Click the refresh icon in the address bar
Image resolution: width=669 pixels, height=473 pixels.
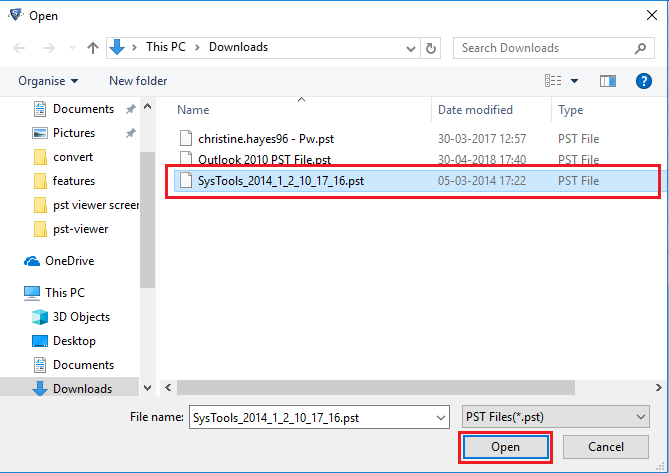coord(431,48)
